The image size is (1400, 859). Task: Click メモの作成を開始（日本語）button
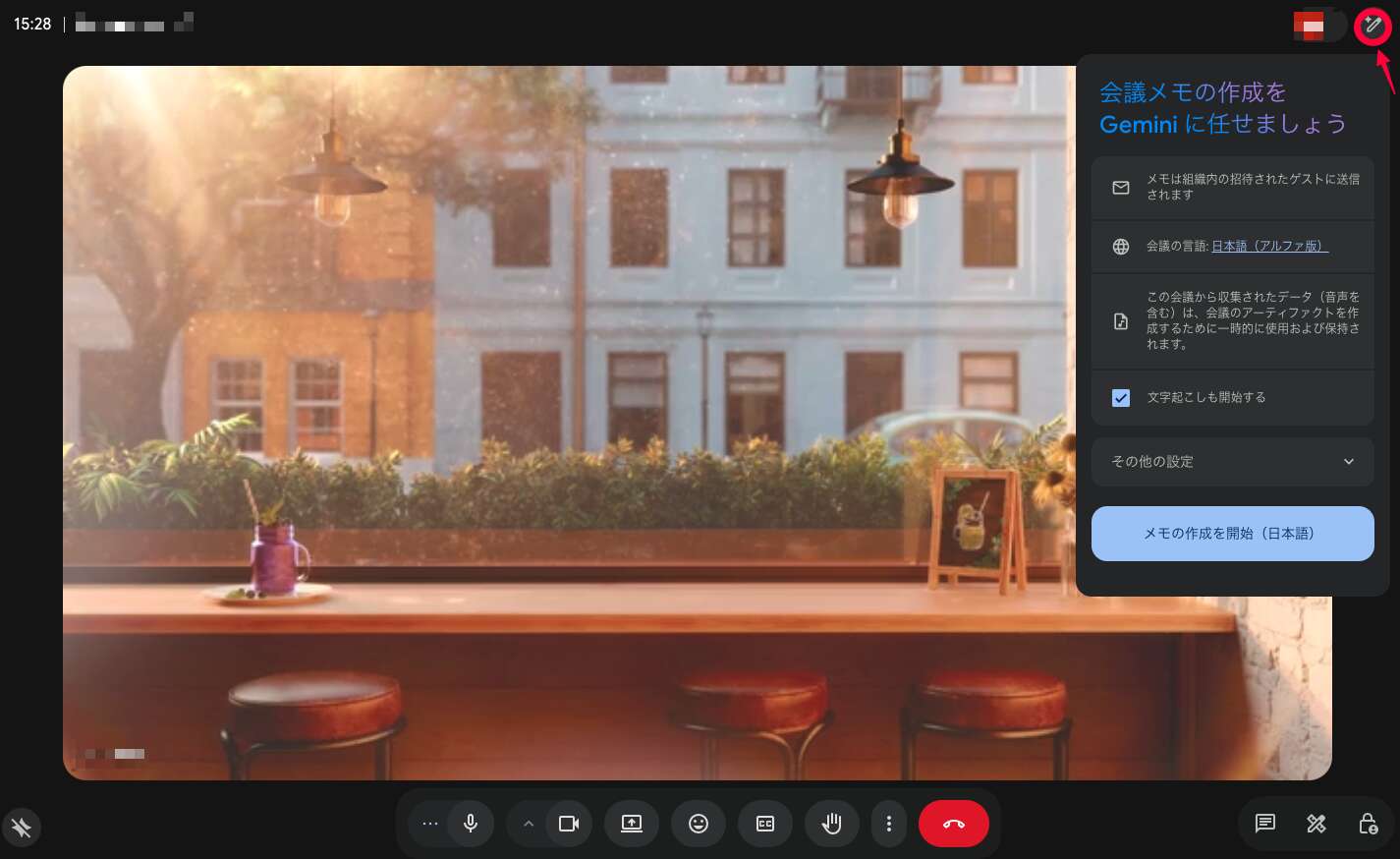click(1233, 534)
